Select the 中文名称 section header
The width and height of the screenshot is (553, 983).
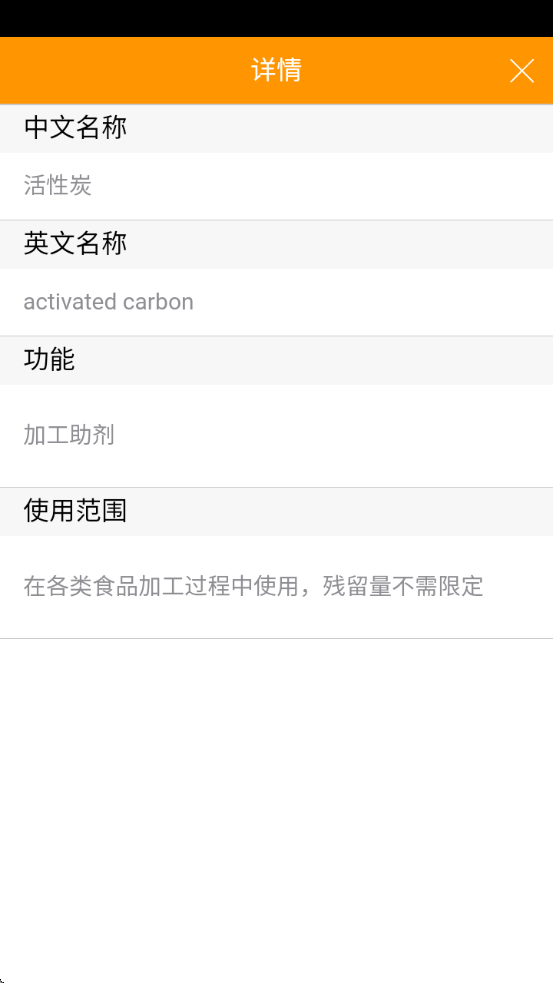(276, 128)
